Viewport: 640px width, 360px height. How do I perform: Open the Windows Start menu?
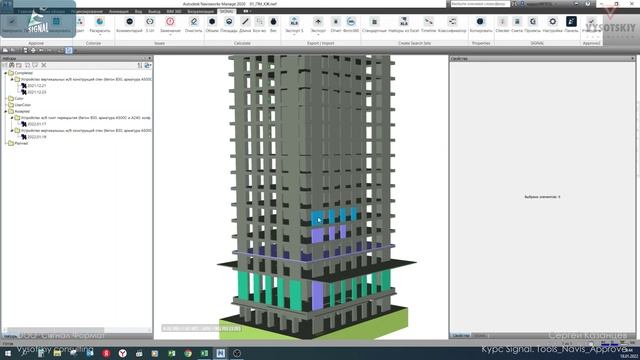point(8,353)
